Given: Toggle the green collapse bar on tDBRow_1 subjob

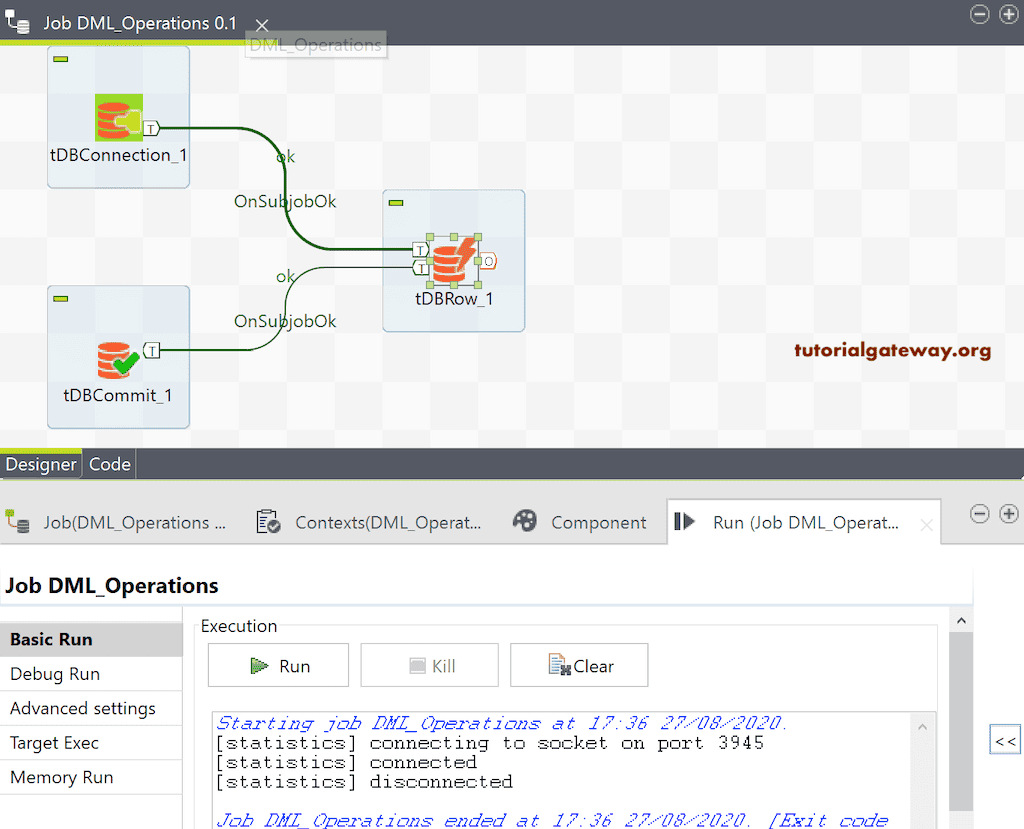Looking at the screenshot, I should click(395, 201).
